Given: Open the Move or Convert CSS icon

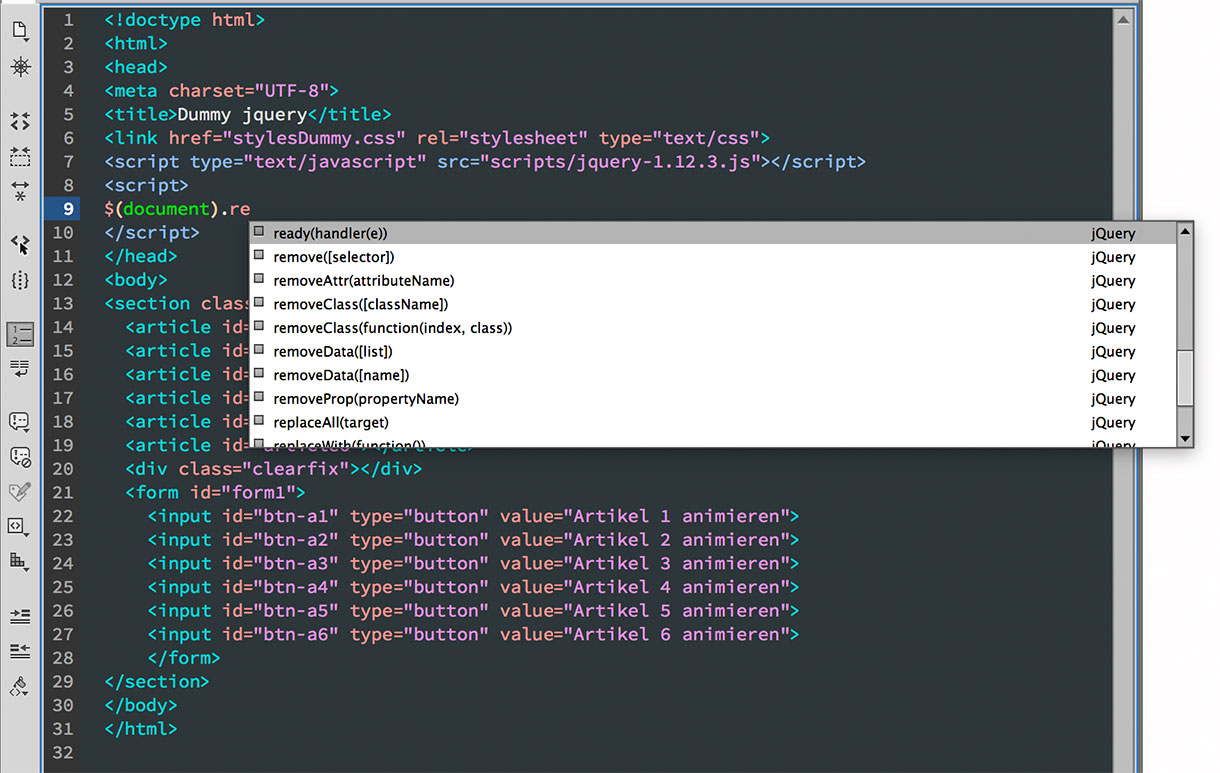Looking at the screenshot, I should pos(20,562).
